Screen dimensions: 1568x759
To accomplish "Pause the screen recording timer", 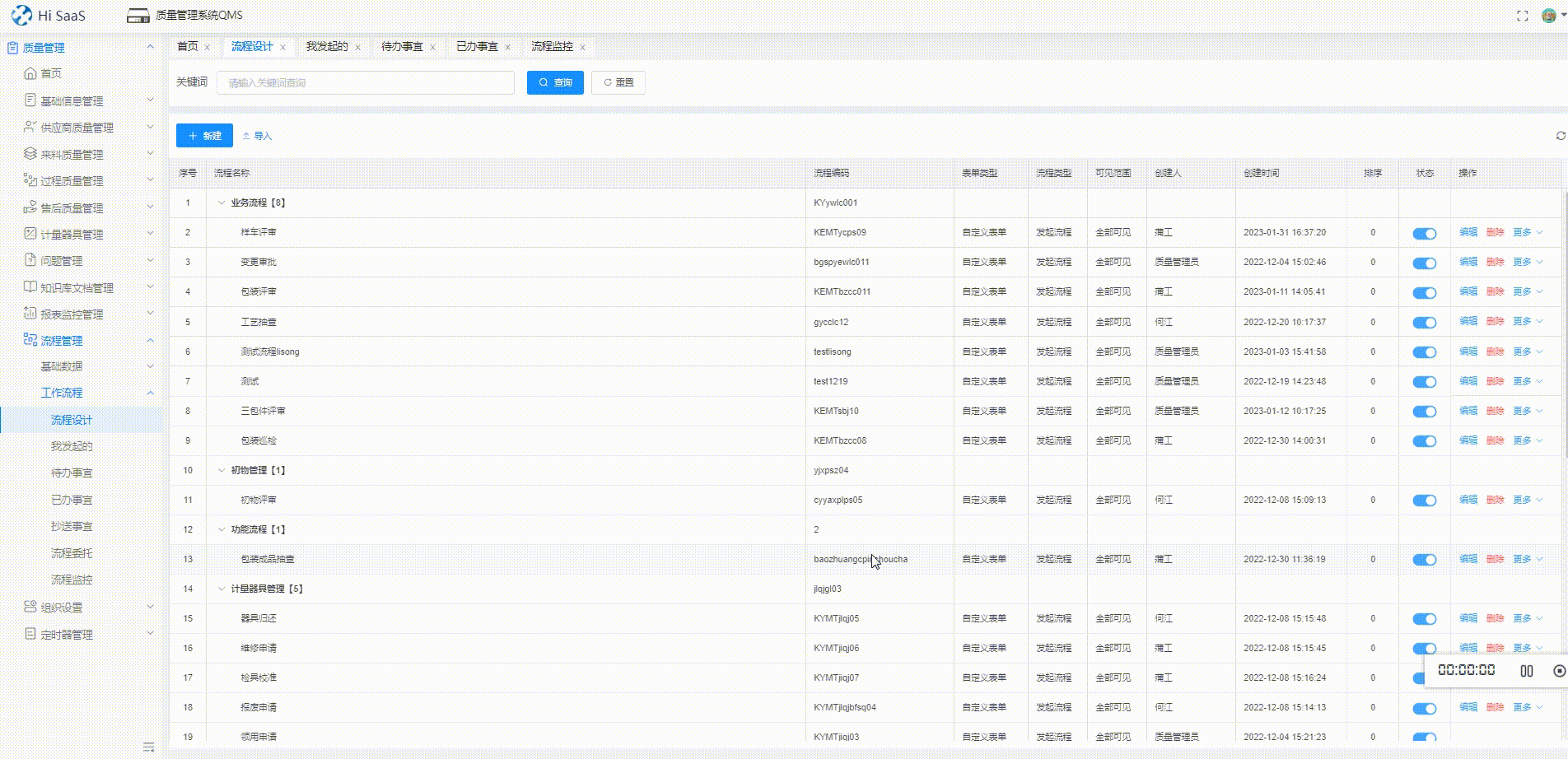I will pyautogui.click(x=1526, y=671).
